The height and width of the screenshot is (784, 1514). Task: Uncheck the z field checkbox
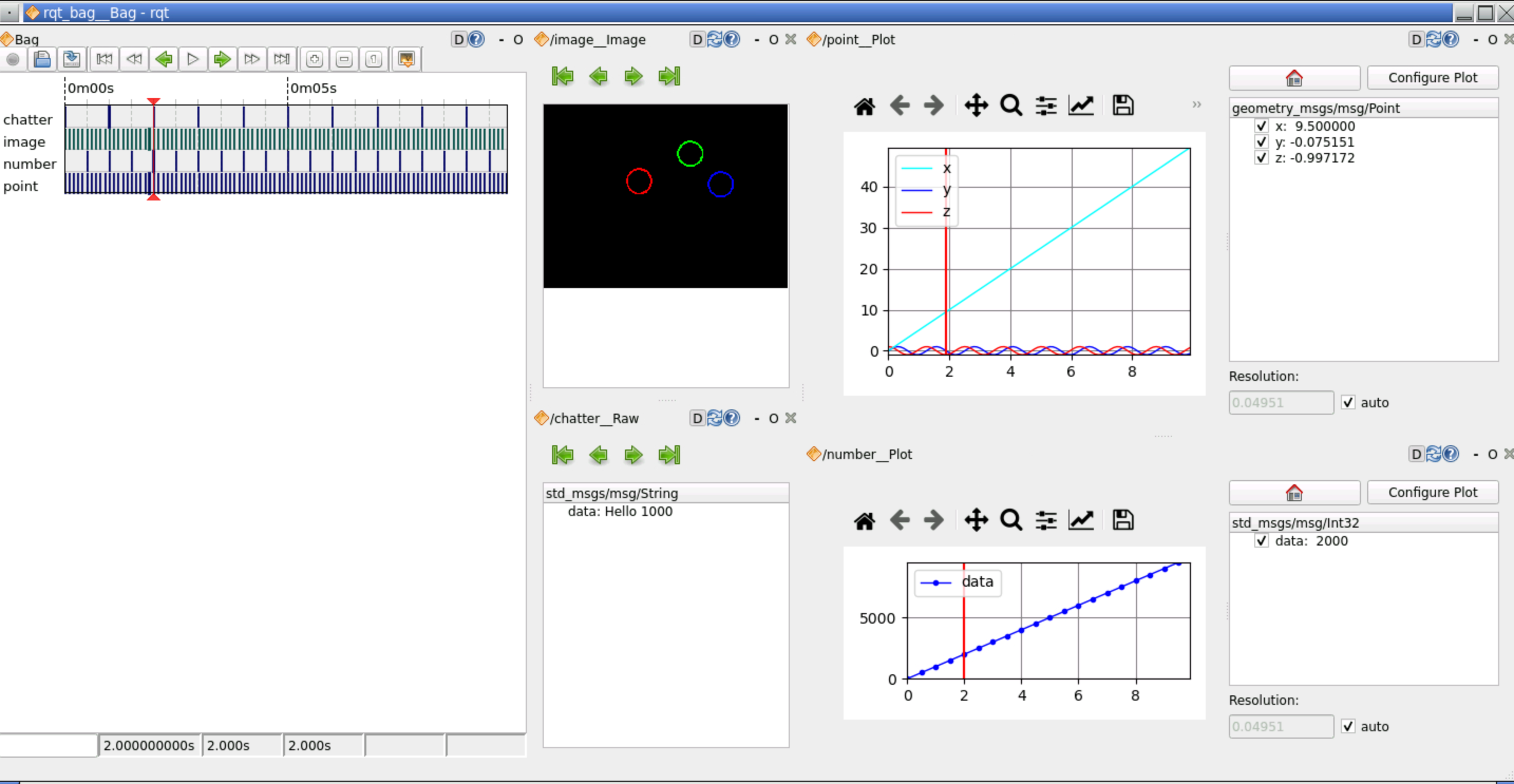[x=1261, y=158]
